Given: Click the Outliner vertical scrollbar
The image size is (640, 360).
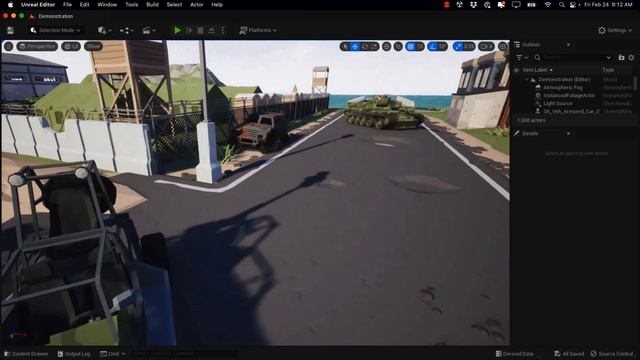Looking at the screenshot, I should tap(635, 84).
